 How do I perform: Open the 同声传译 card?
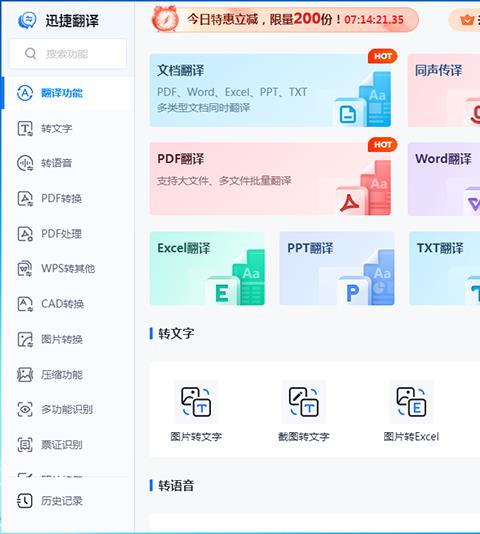pos(444,90)
